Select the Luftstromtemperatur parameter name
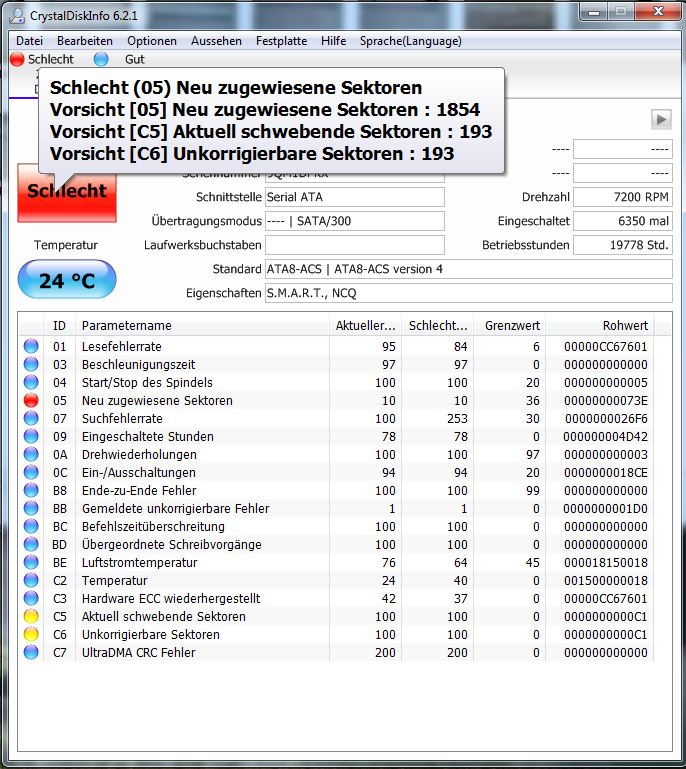Screen dimensions: 686x769 pos(139,563)
